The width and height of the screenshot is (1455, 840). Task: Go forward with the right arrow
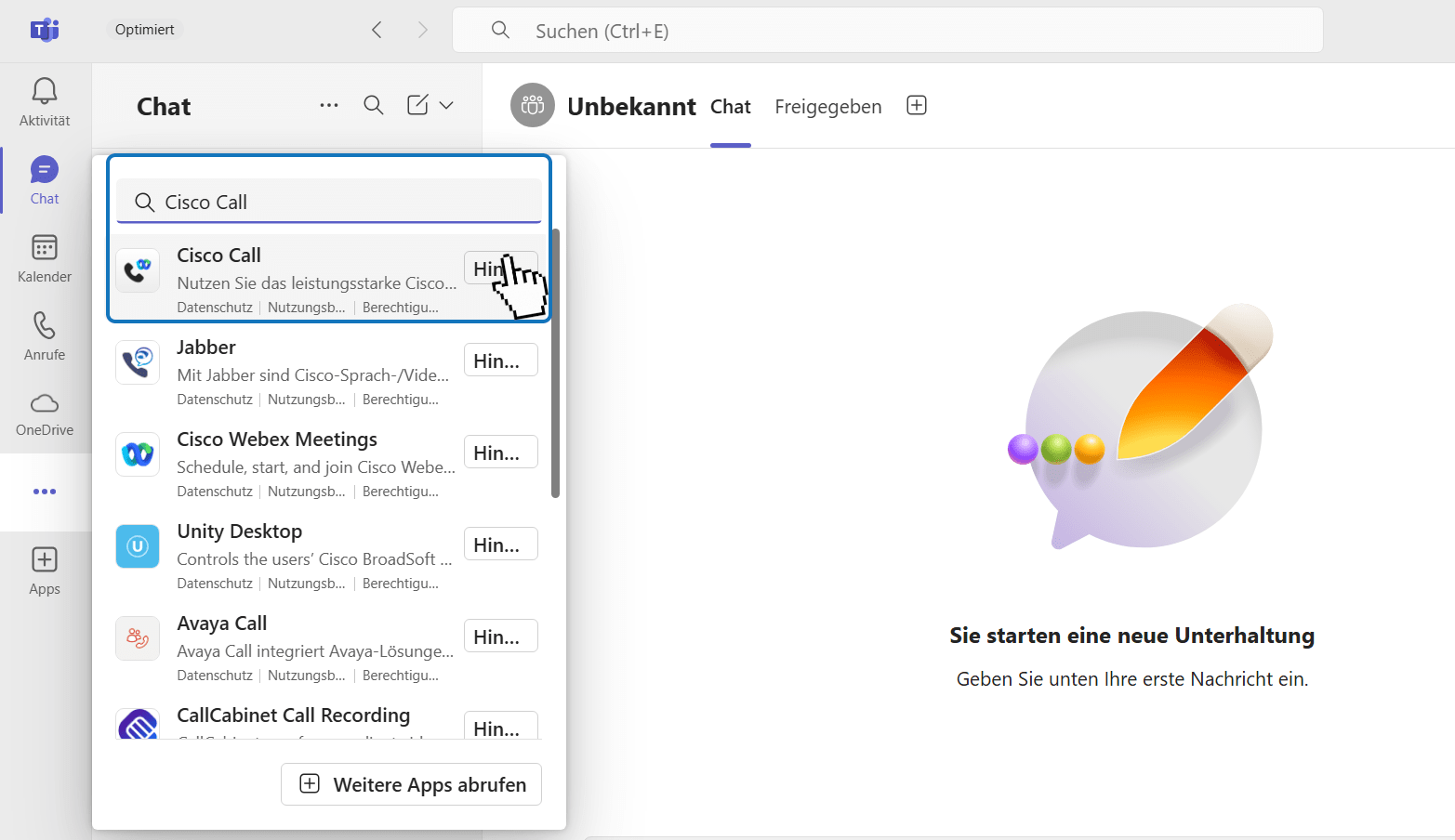click(422, 30)
